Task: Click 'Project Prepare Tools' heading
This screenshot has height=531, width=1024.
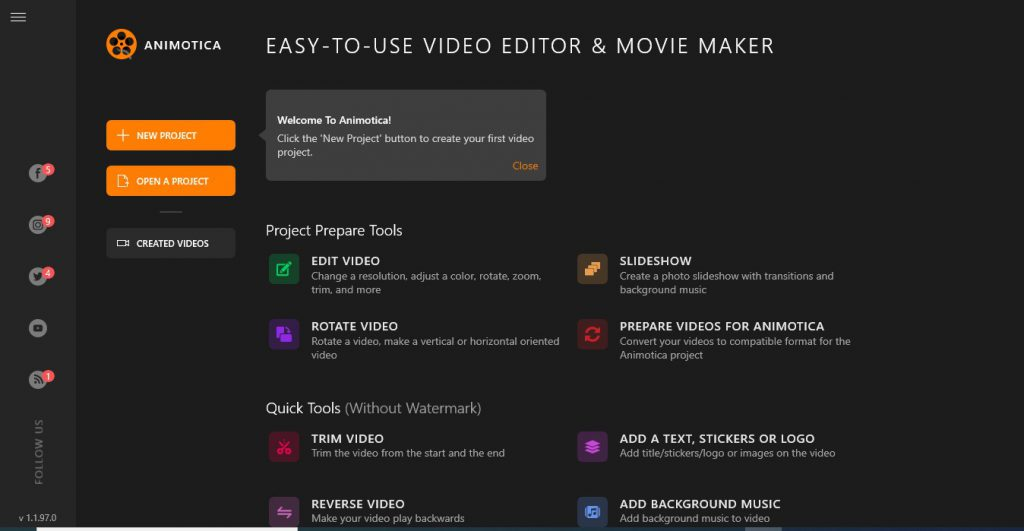Action: [x=334, y=231]
